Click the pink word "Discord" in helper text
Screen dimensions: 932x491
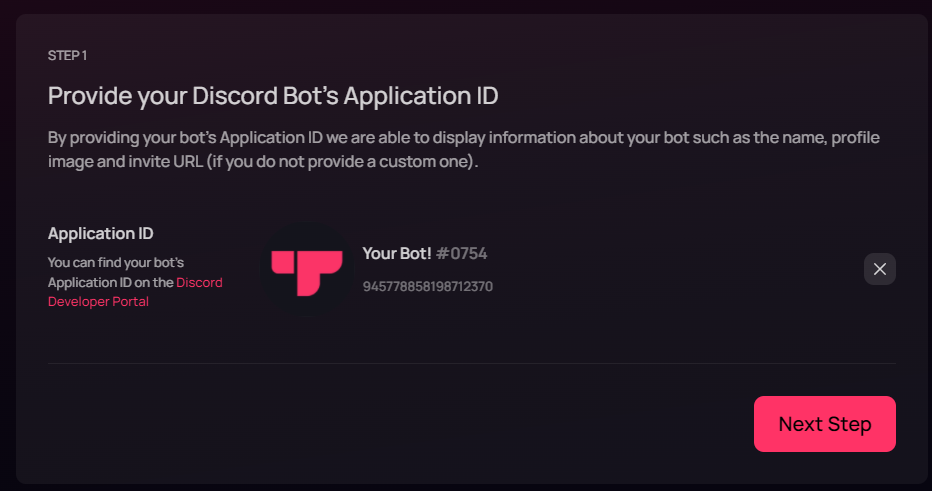coord(200,283)
